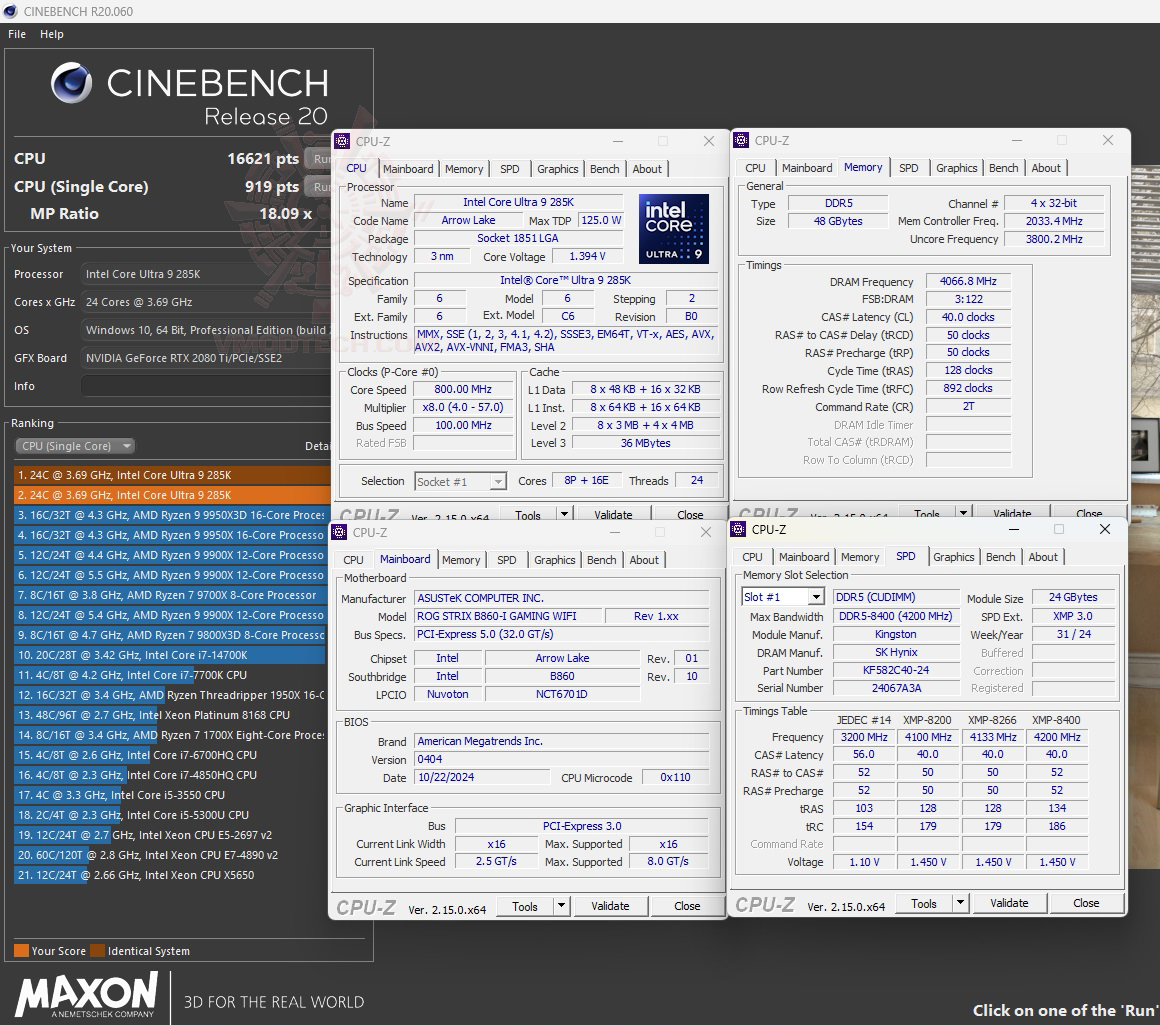
Task: Click the Info input field in Cinebench
Action: pyautogui.click(x=206, y=386)
